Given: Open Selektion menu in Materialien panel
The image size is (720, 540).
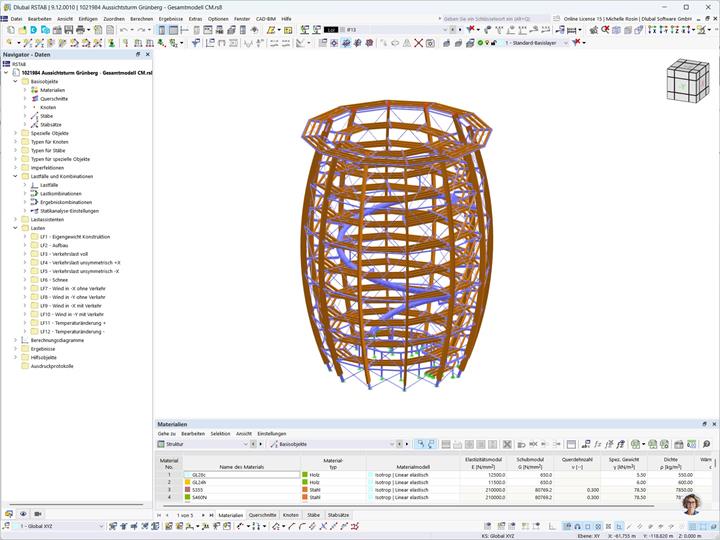Looking at the screenshot, I should (220, 433).
